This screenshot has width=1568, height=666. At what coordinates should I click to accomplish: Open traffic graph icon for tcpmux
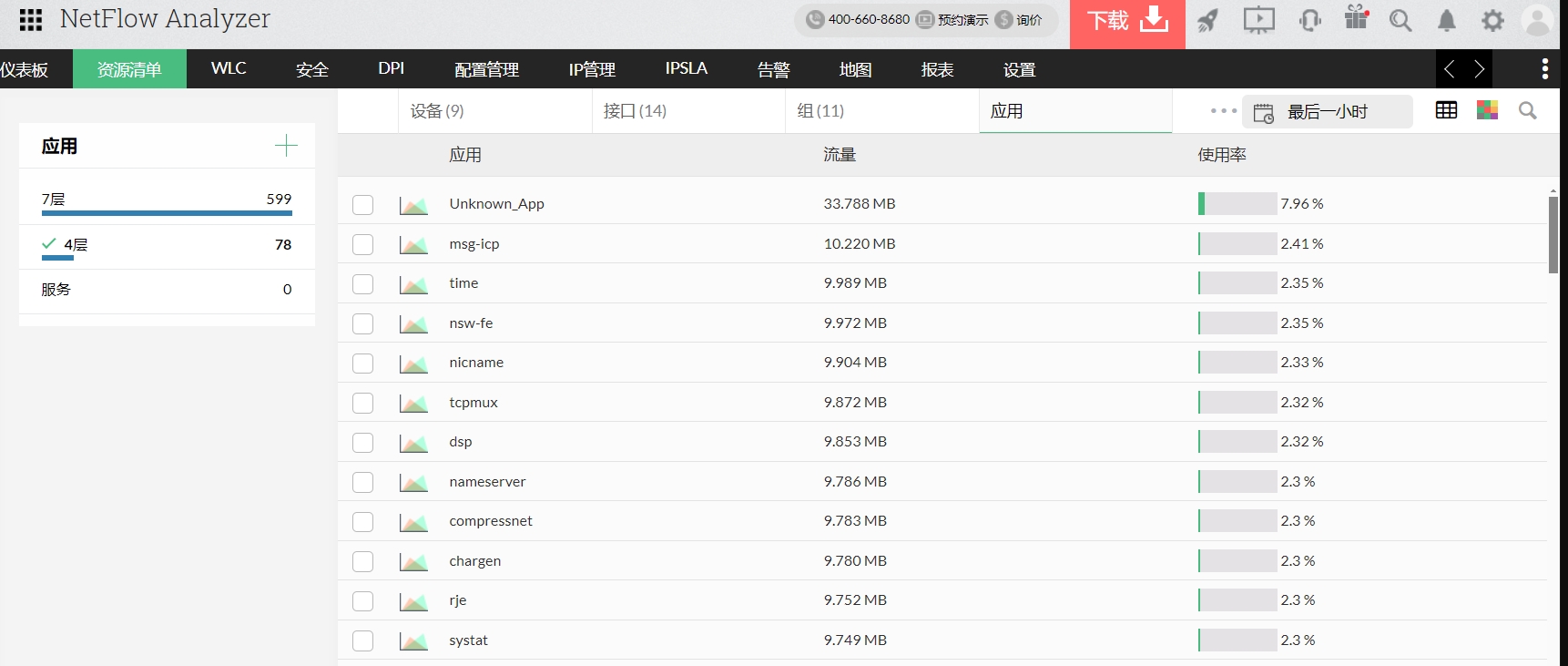[413, 403]
